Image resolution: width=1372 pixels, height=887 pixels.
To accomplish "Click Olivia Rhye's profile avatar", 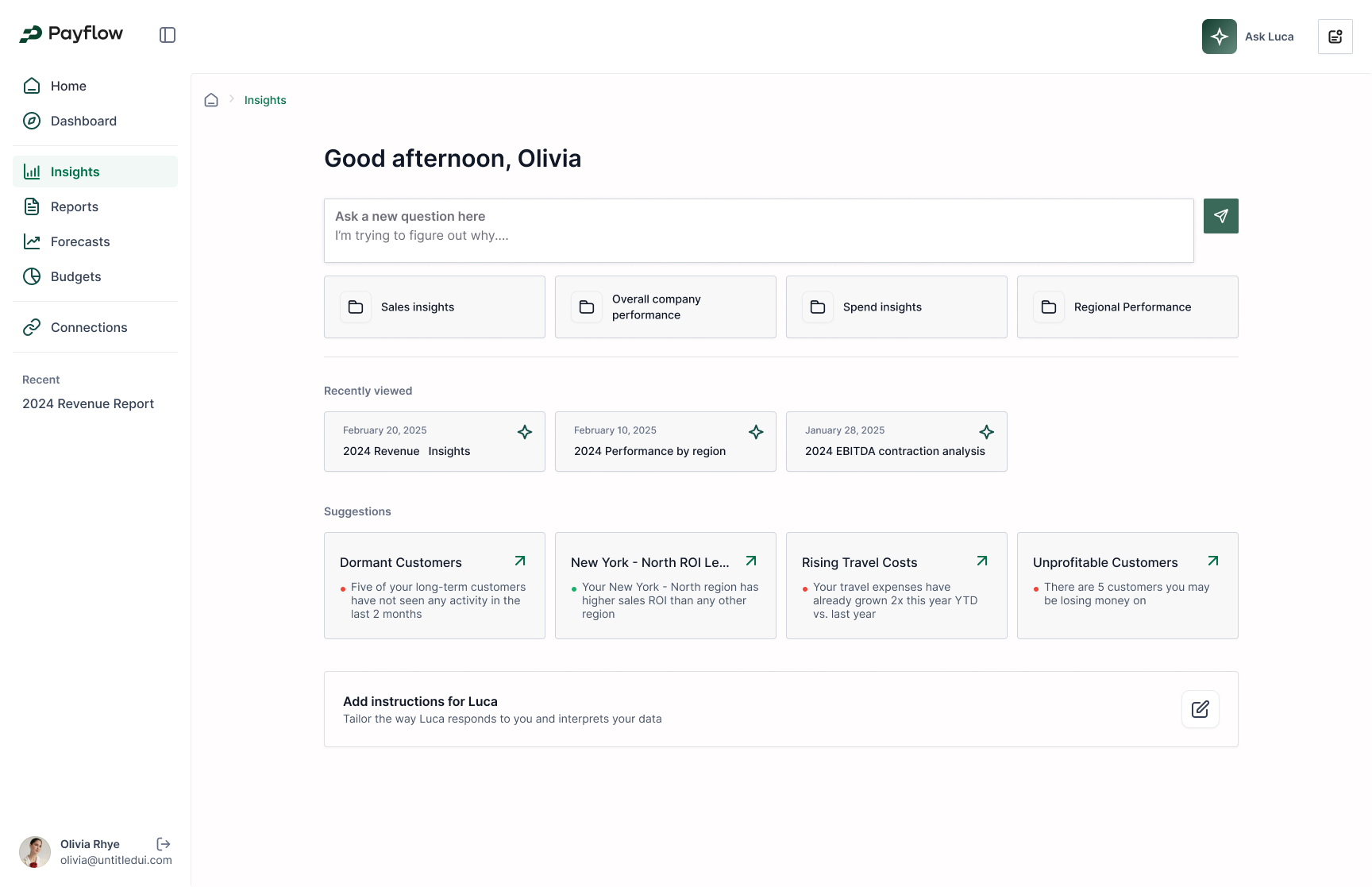I will 35,852.
